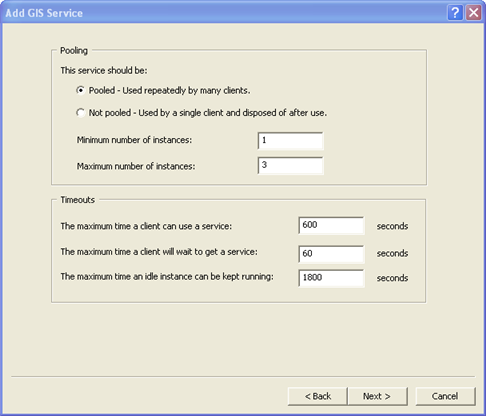Close the Add GIS Service dialog
The height and width of the screenshot is (416, 486).
point(473,13)
